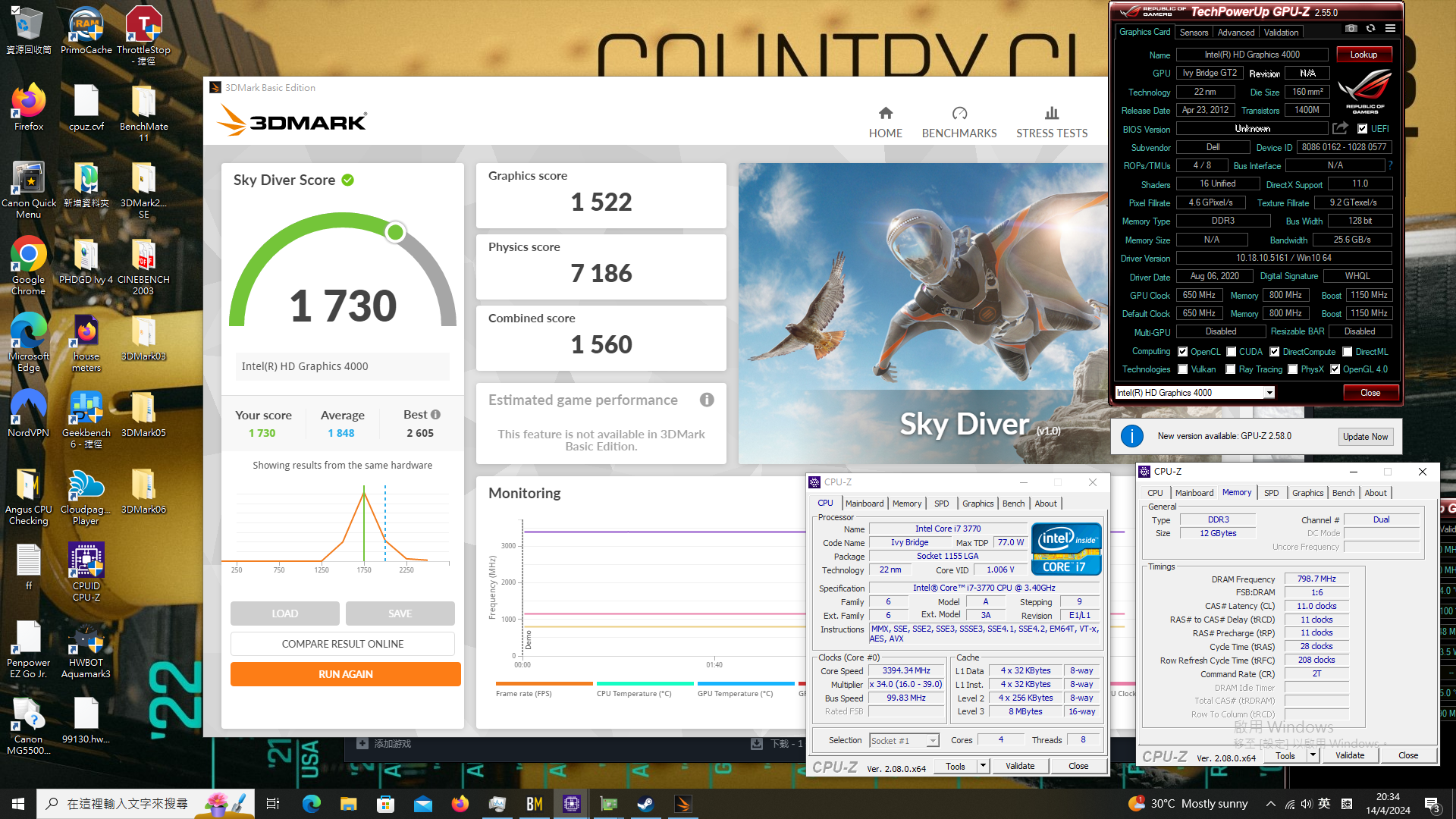Toggle the DirectCompute checkbox
Screen dimensions: 1456x819
point(1275,352)
